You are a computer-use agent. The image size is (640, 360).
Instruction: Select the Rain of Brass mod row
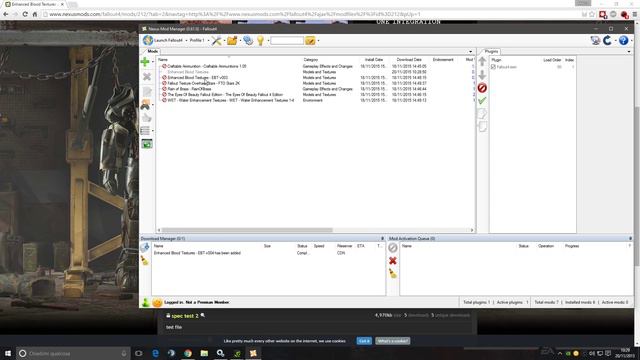(316, 89)
